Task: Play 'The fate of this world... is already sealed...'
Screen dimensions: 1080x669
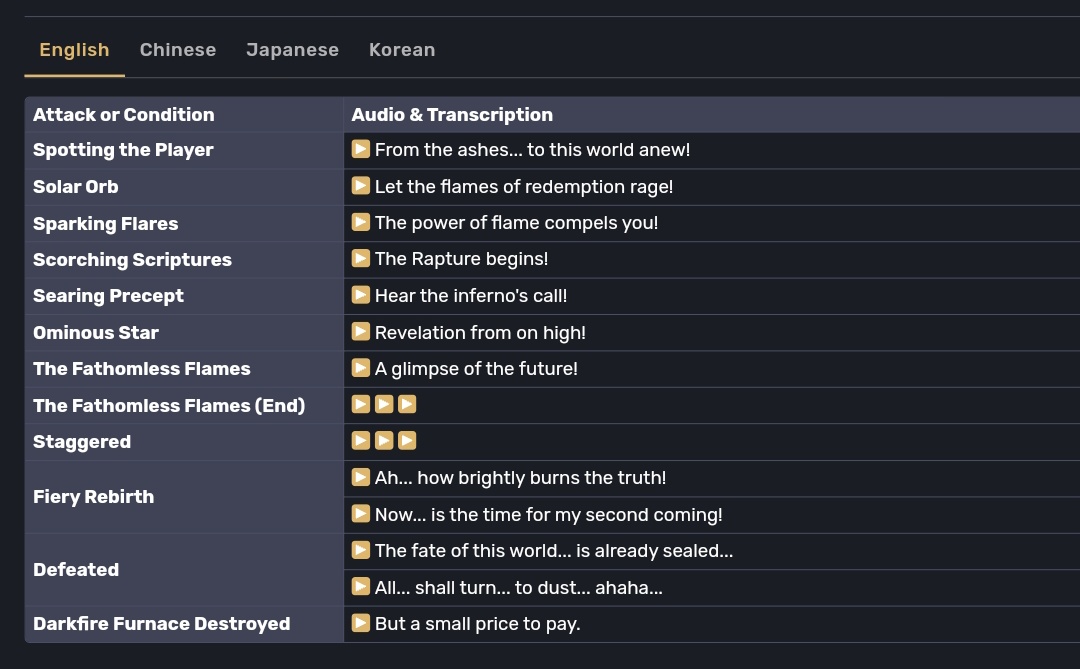Action: [x=360, y=550]
